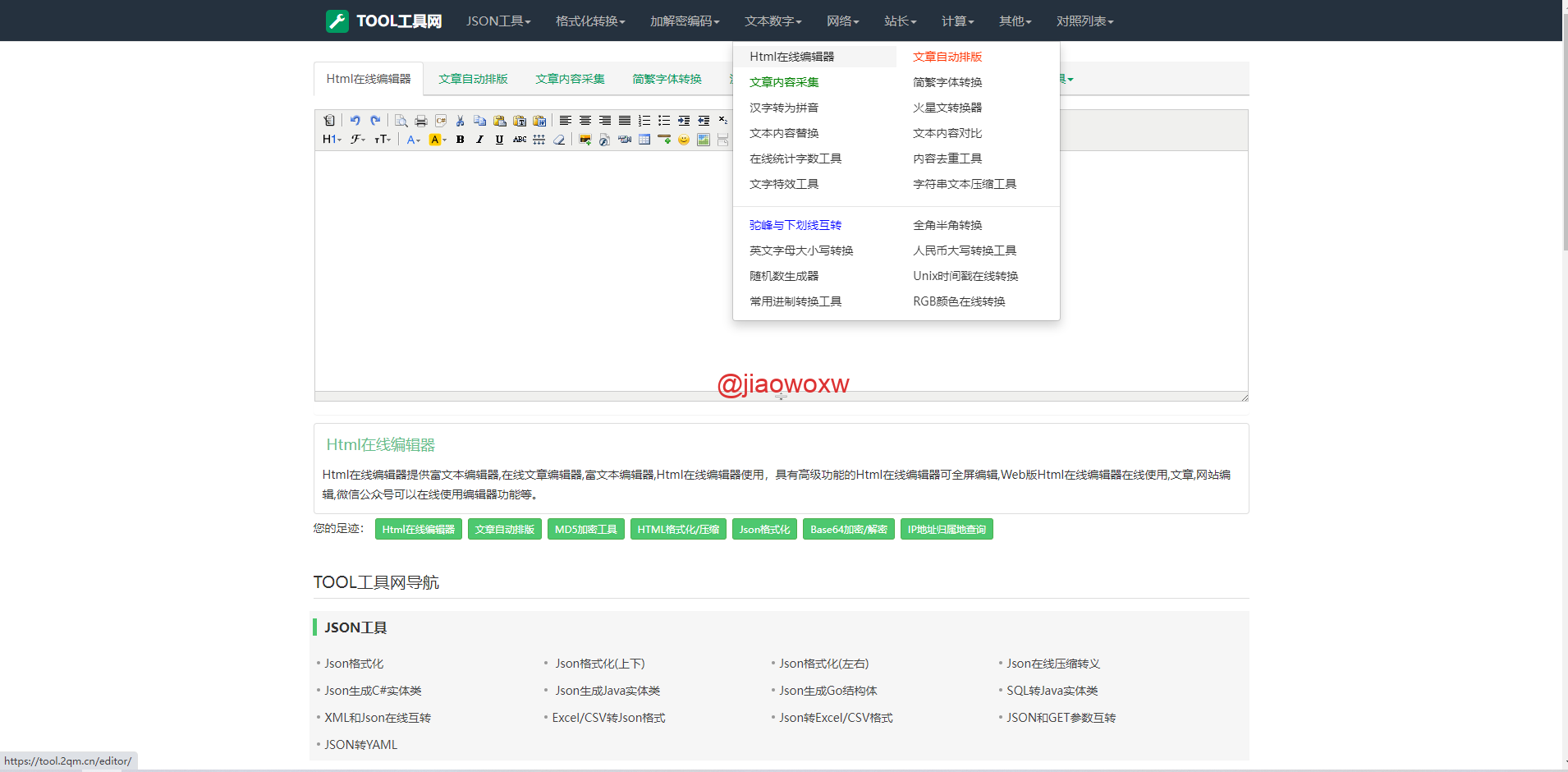
Task: Click the paste from Word icon
Action: coord(539,121)
